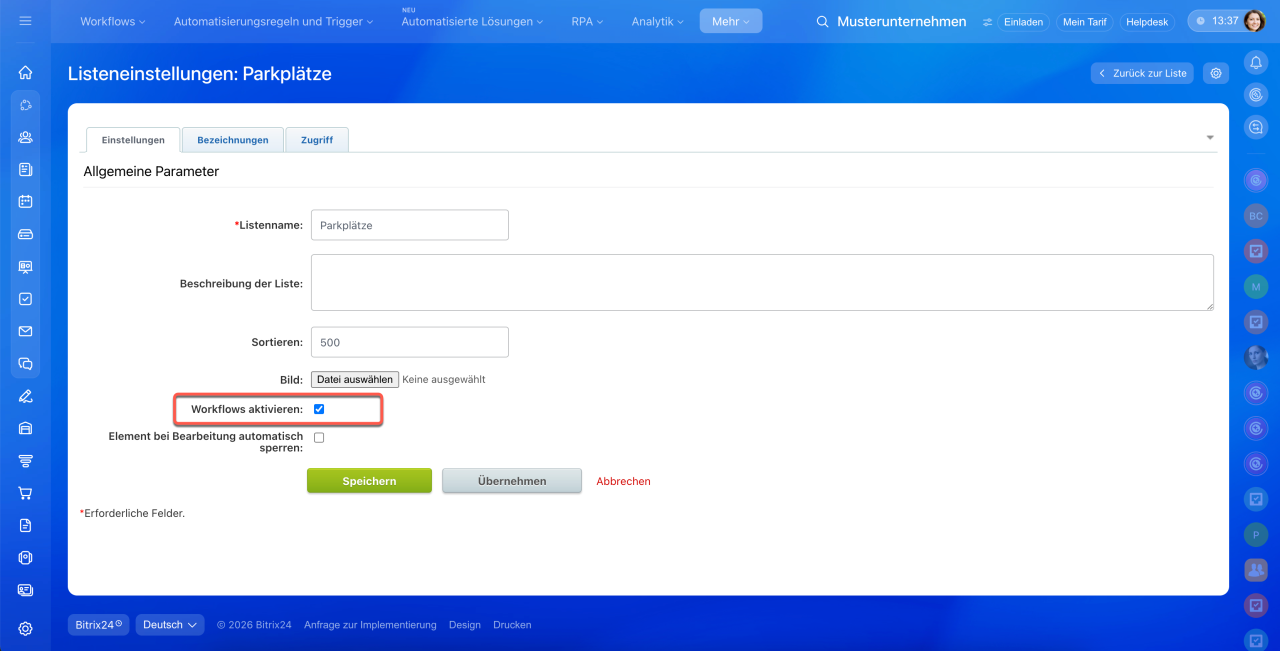Switch to the Zugriff tab
Image resolution: width=1280 pixels, height=651 pixels.
[317, 140]
